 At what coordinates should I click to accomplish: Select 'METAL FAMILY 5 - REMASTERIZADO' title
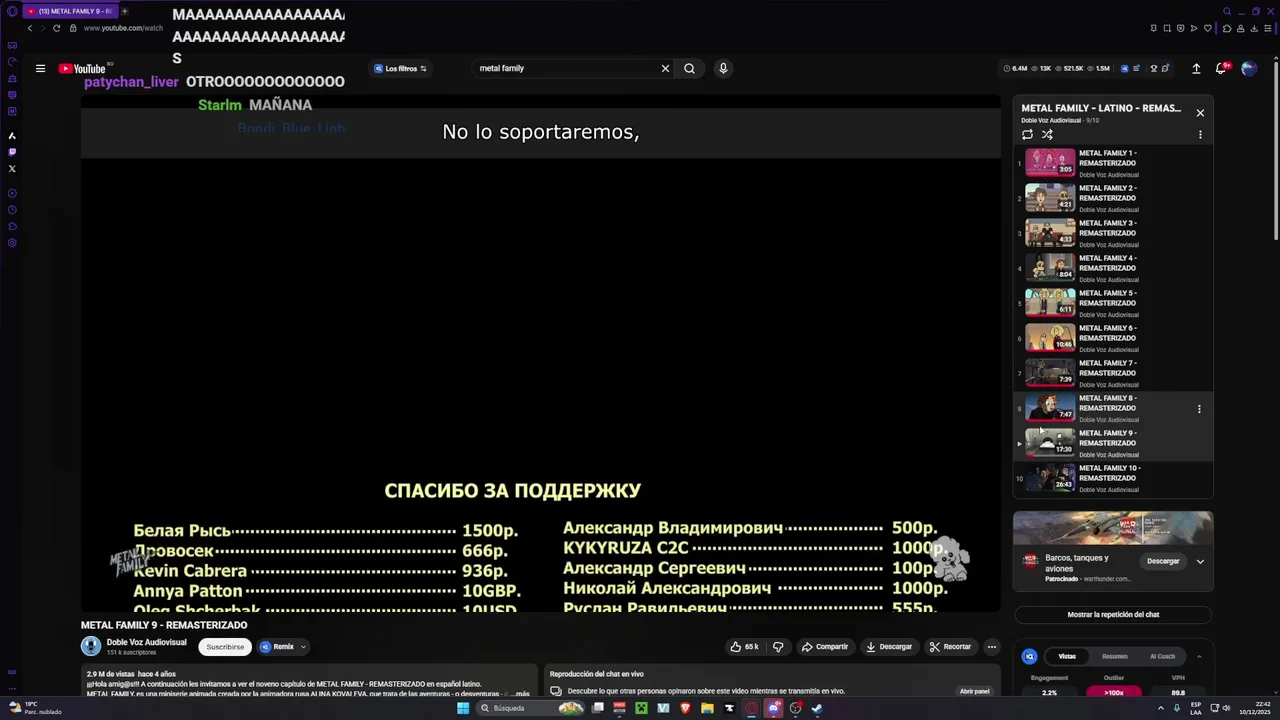(1107, 298)
